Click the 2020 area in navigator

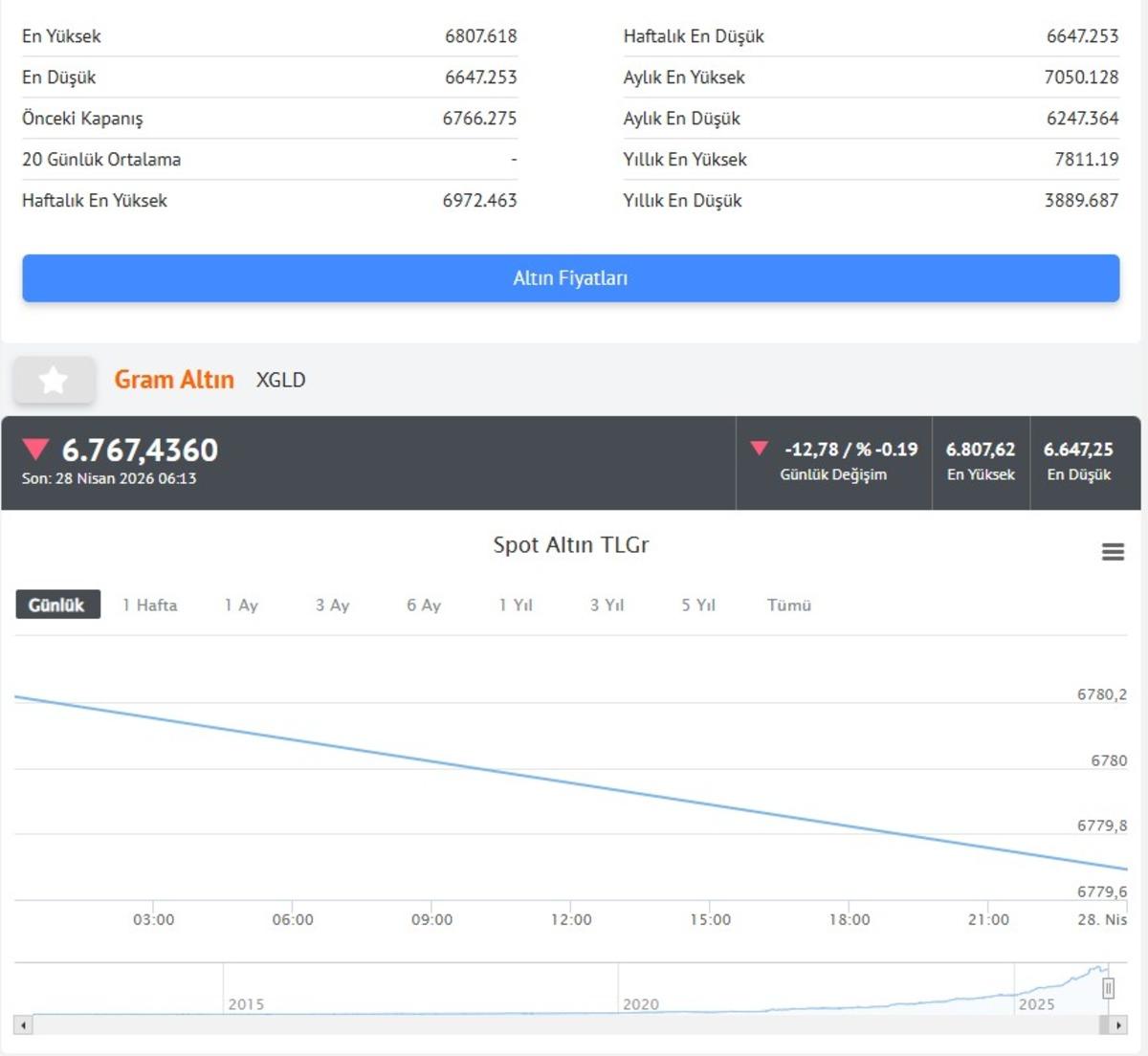tap(641, 995)
